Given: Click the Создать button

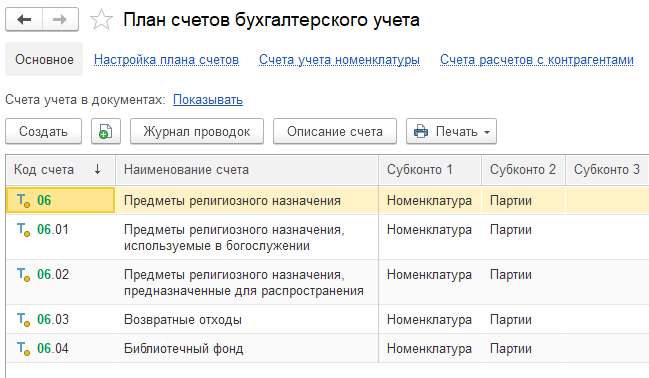Looking at the screenshot, I should point(43,132).
